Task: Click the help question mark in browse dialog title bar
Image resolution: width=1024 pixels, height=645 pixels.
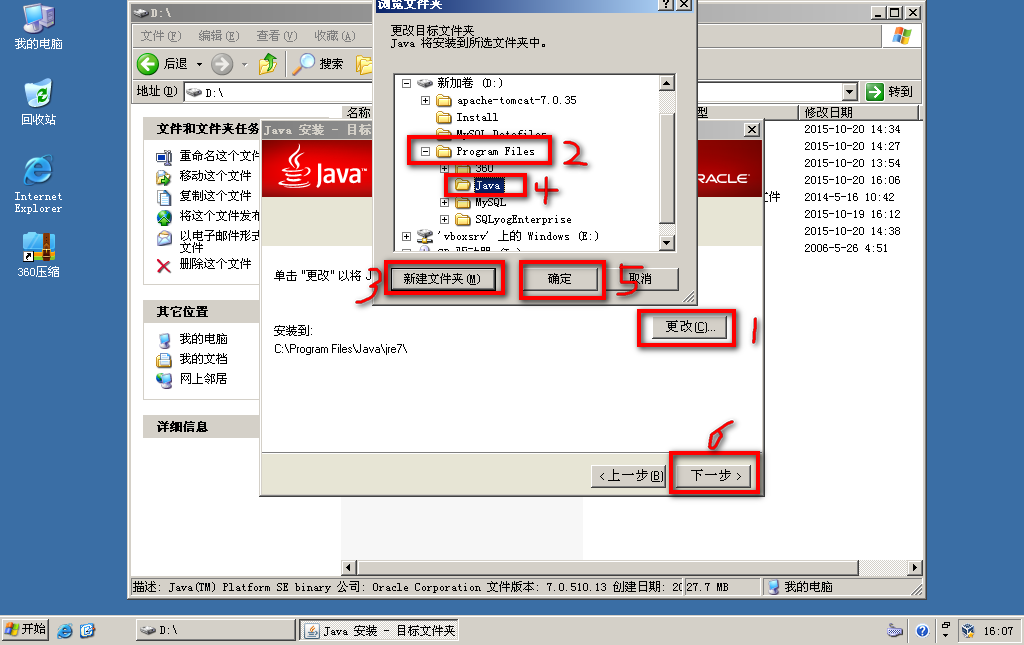Action: (x=665, y=5)
